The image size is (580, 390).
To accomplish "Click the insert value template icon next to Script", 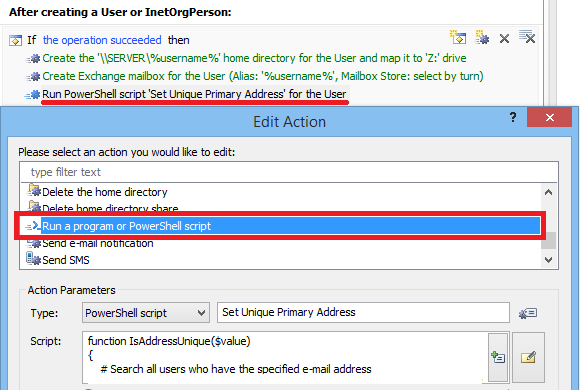I will (498, 357).
